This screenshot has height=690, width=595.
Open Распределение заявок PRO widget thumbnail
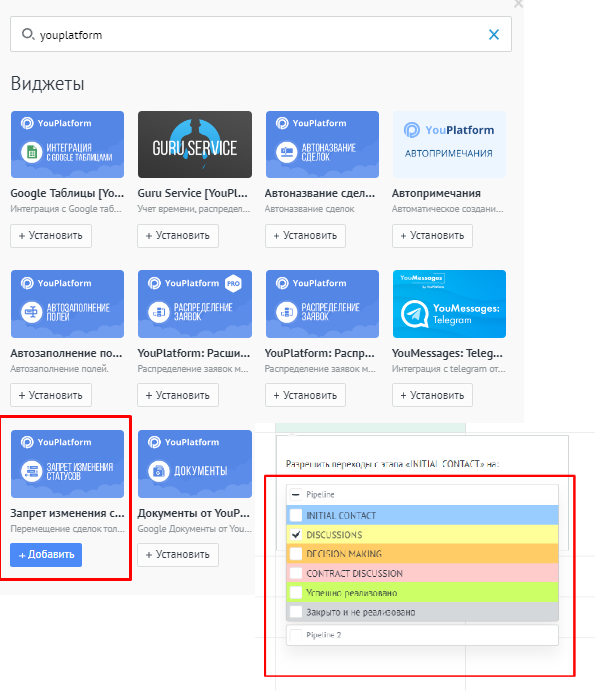pos(195,304)
